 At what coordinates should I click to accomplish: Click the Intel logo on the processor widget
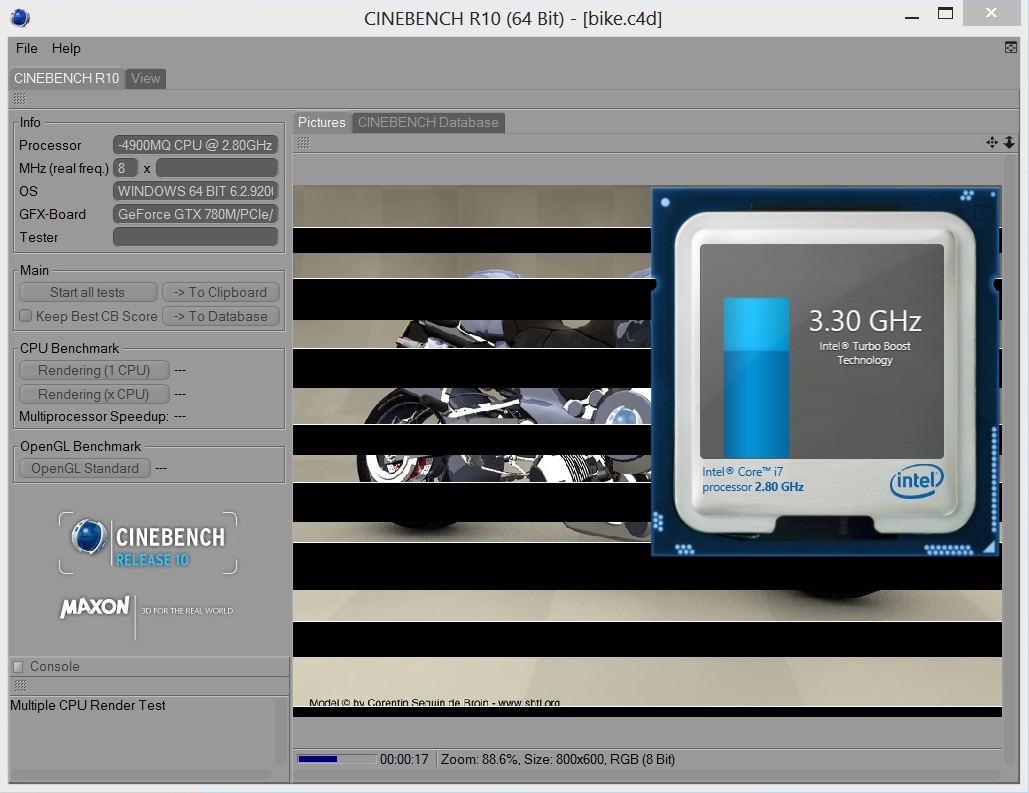(917, 481)
